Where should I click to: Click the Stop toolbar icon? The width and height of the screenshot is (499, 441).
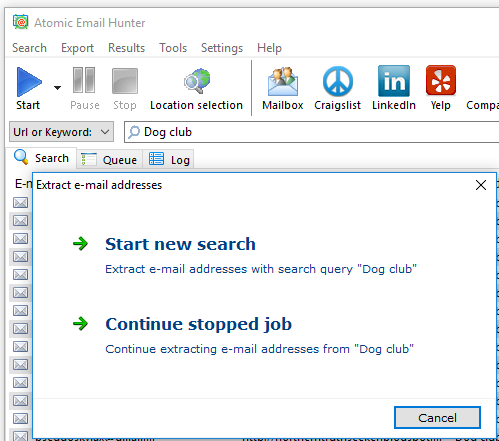125,81
